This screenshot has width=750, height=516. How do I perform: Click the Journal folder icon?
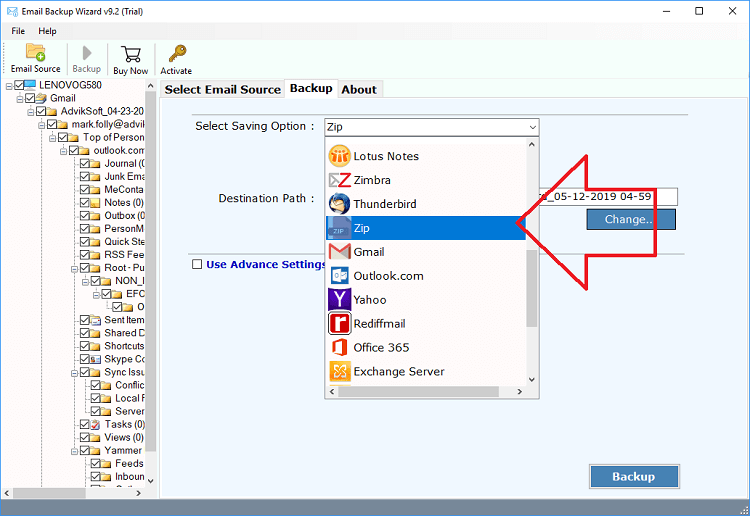click(x=95, y=164)
